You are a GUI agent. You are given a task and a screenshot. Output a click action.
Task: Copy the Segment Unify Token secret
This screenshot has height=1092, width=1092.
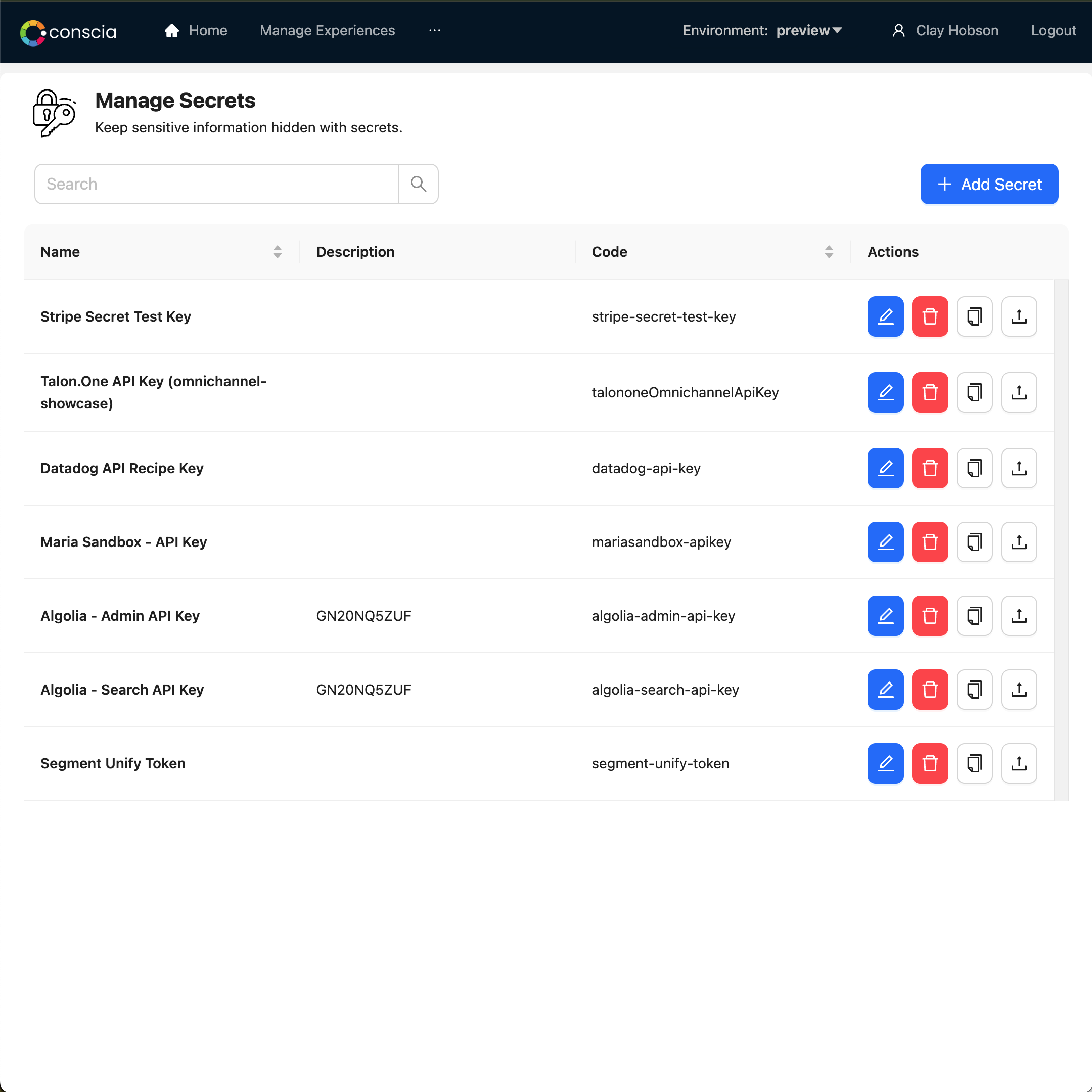pos(974,763)
